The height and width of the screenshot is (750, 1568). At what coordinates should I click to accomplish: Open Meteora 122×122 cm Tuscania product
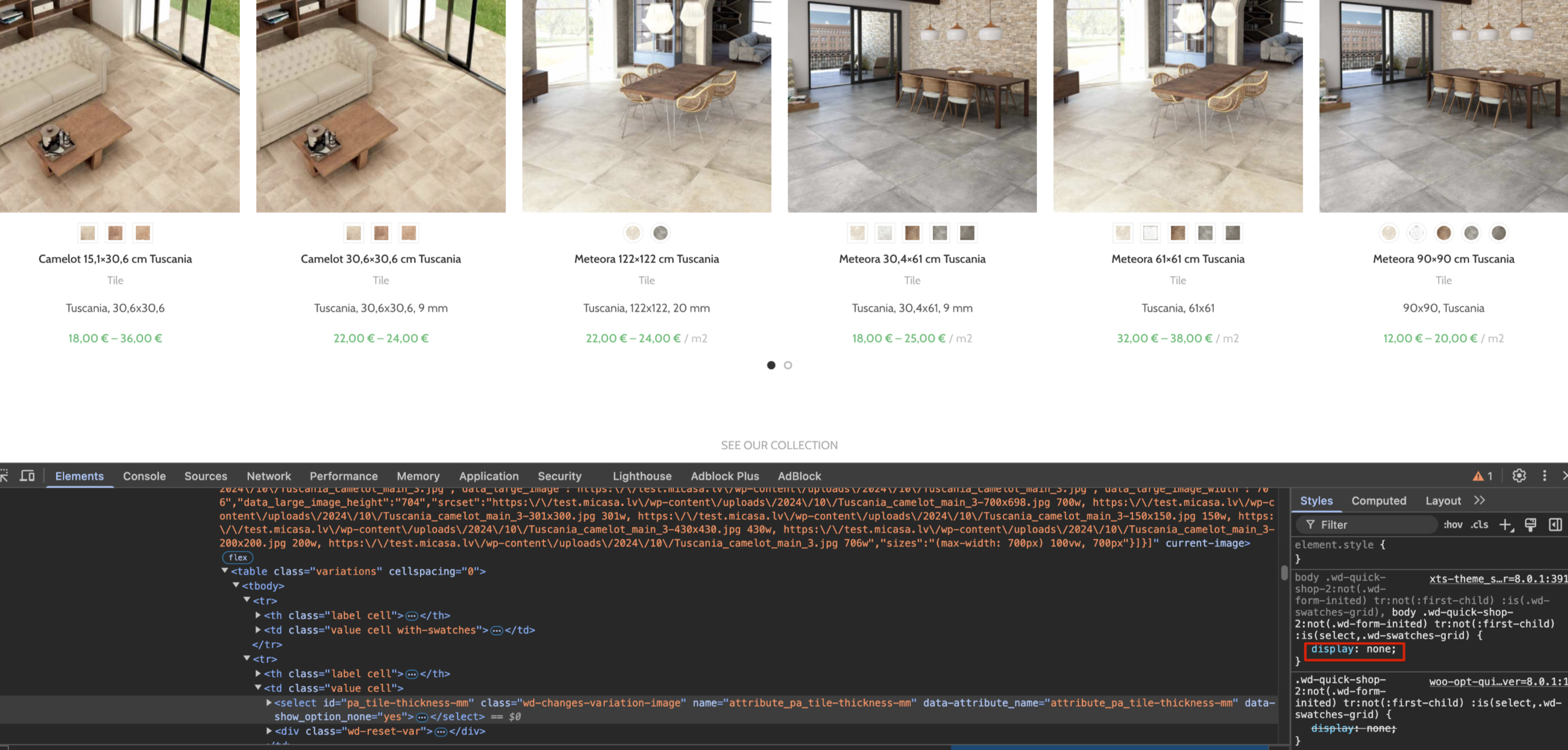(646, 259)
